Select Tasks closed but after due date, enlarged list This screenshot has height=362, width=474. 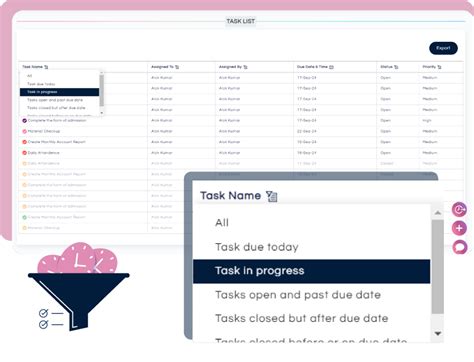click(x=312, y=319)
